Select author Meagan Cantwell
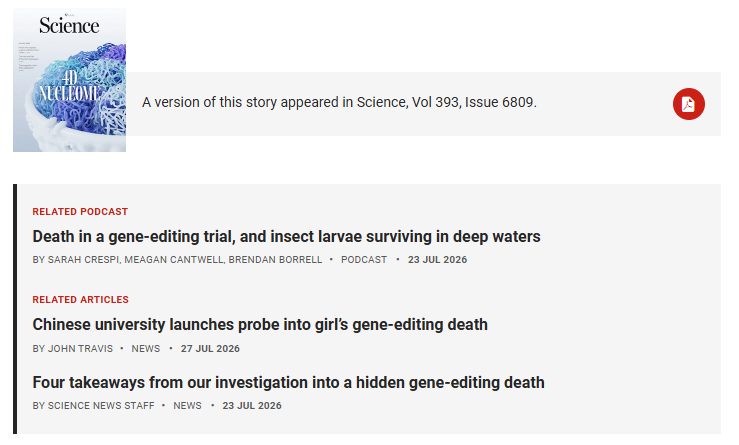 pyautogui.click(x=174, y=260)
